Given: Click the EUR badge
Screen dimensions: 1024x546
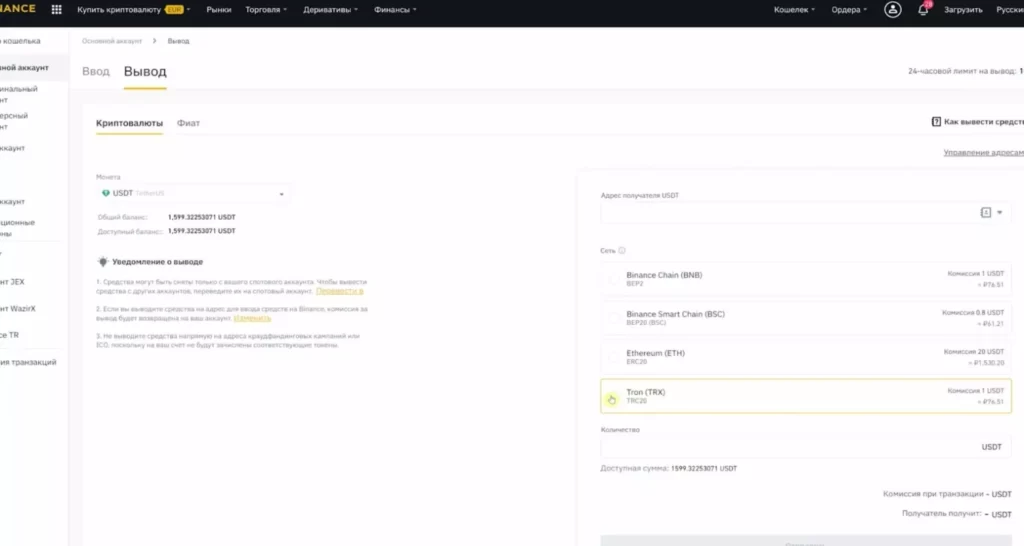Looking at the screenshot, I should pyautogui.click(x=174, y=10).
